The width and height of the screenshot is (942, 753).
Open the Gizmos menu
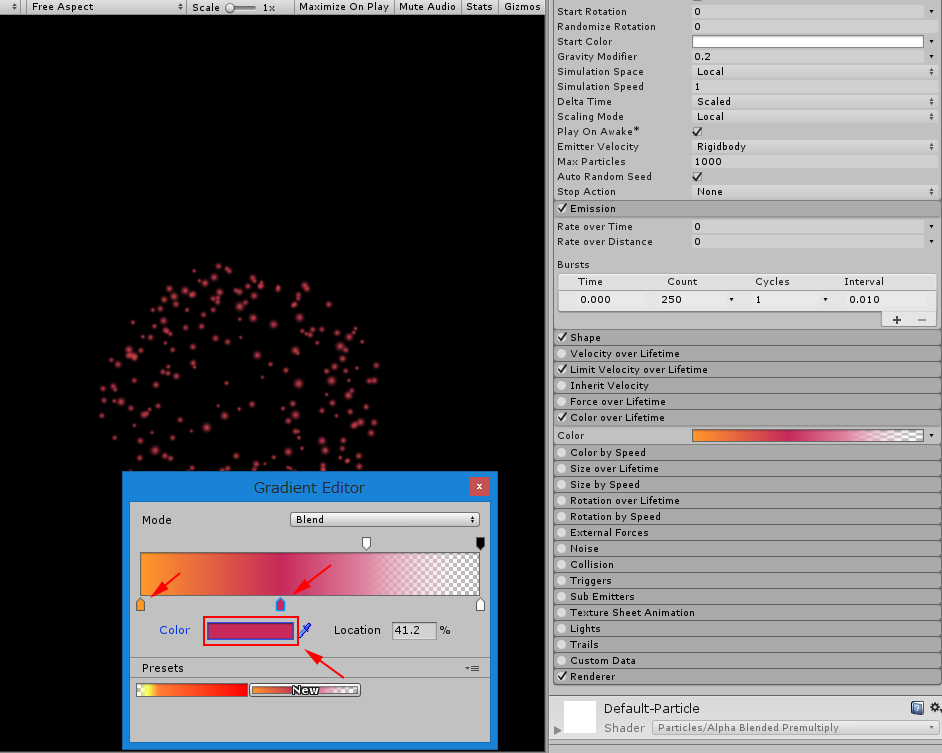click(x=522, y=7)
